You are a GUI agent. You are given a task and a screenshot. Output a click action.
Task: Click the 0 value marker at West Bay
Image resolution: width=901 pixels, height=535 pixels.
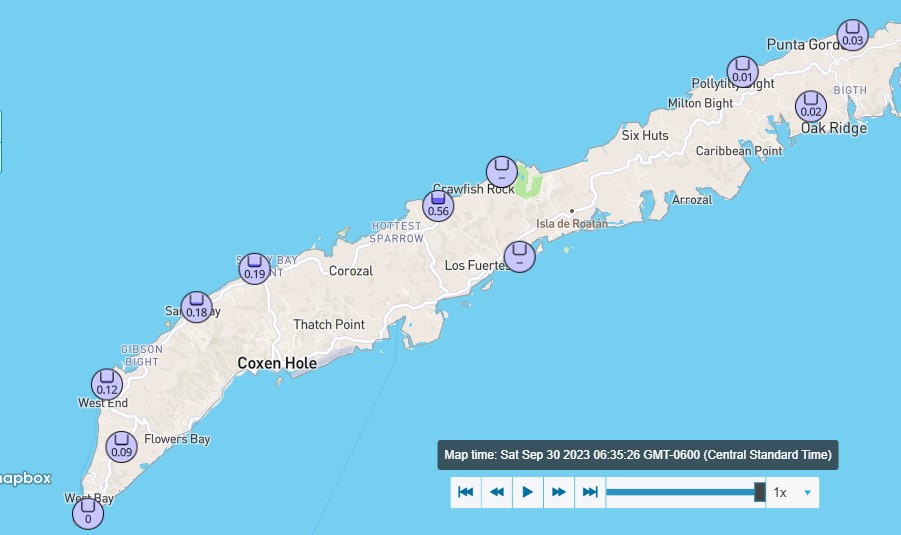pos(88,514)
